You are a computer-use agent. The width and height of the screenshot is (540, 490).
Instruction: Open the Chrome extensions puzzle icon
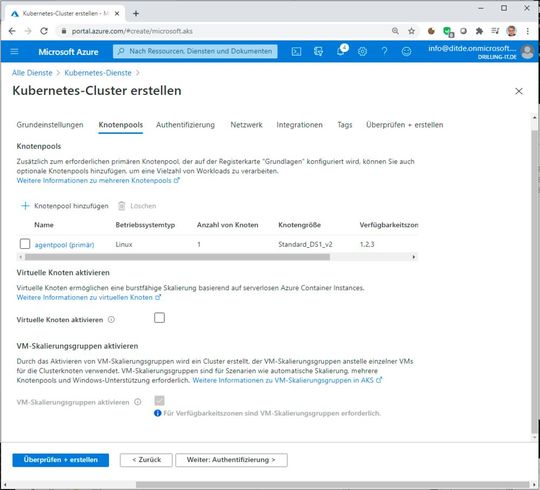point(479,31)
